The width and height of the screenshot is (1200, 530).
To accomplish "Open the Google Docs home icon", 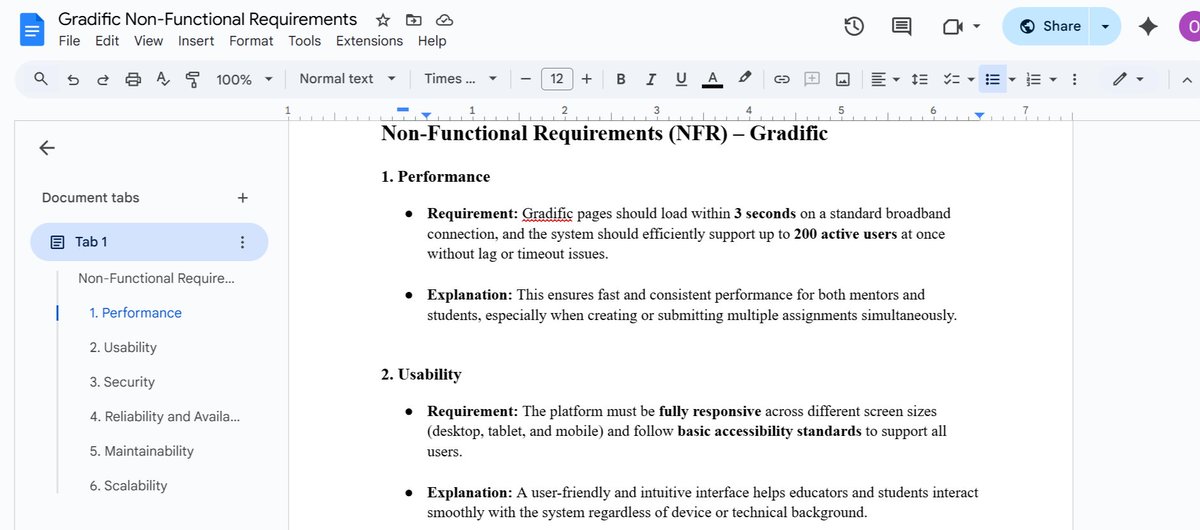I will click(x=32, y=29).
